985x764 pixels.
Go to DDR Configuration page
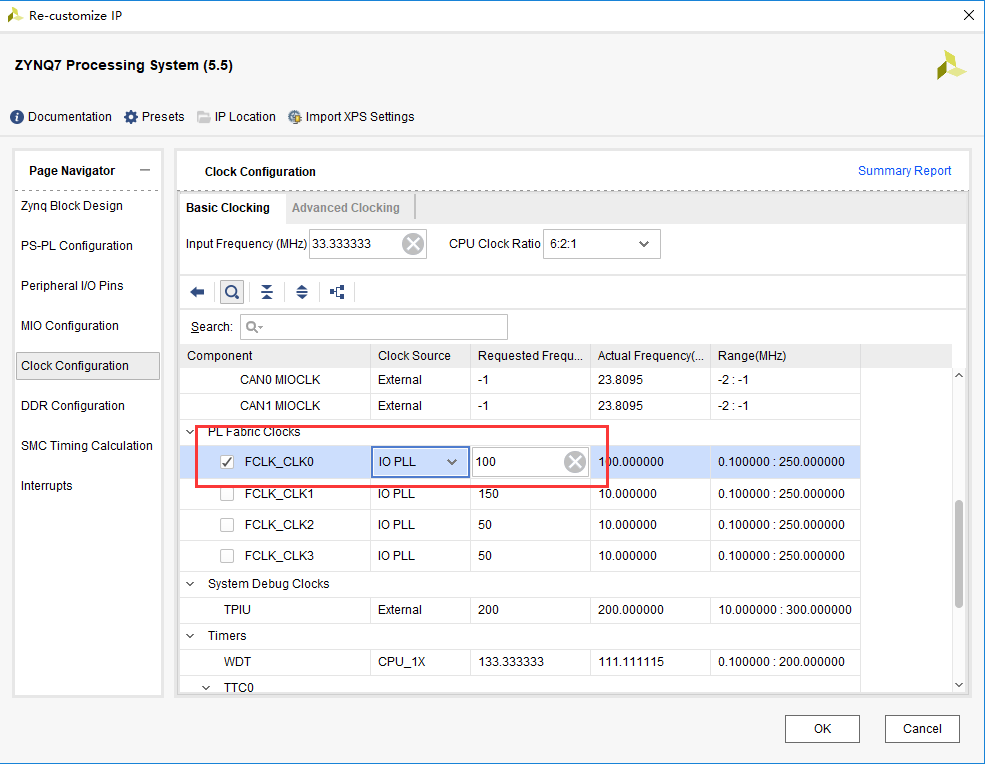[73, 406]
